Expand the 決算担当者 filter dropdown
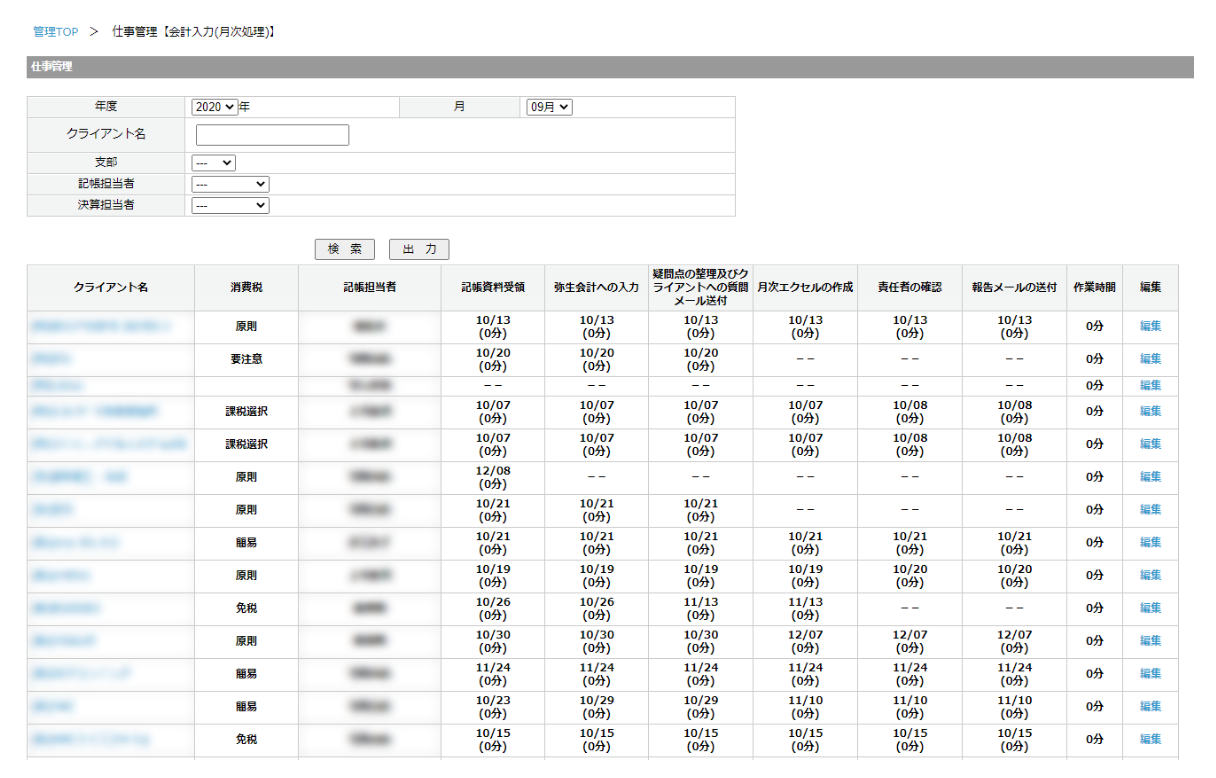This screenshot has height=778, width=1216. [230, 205]
